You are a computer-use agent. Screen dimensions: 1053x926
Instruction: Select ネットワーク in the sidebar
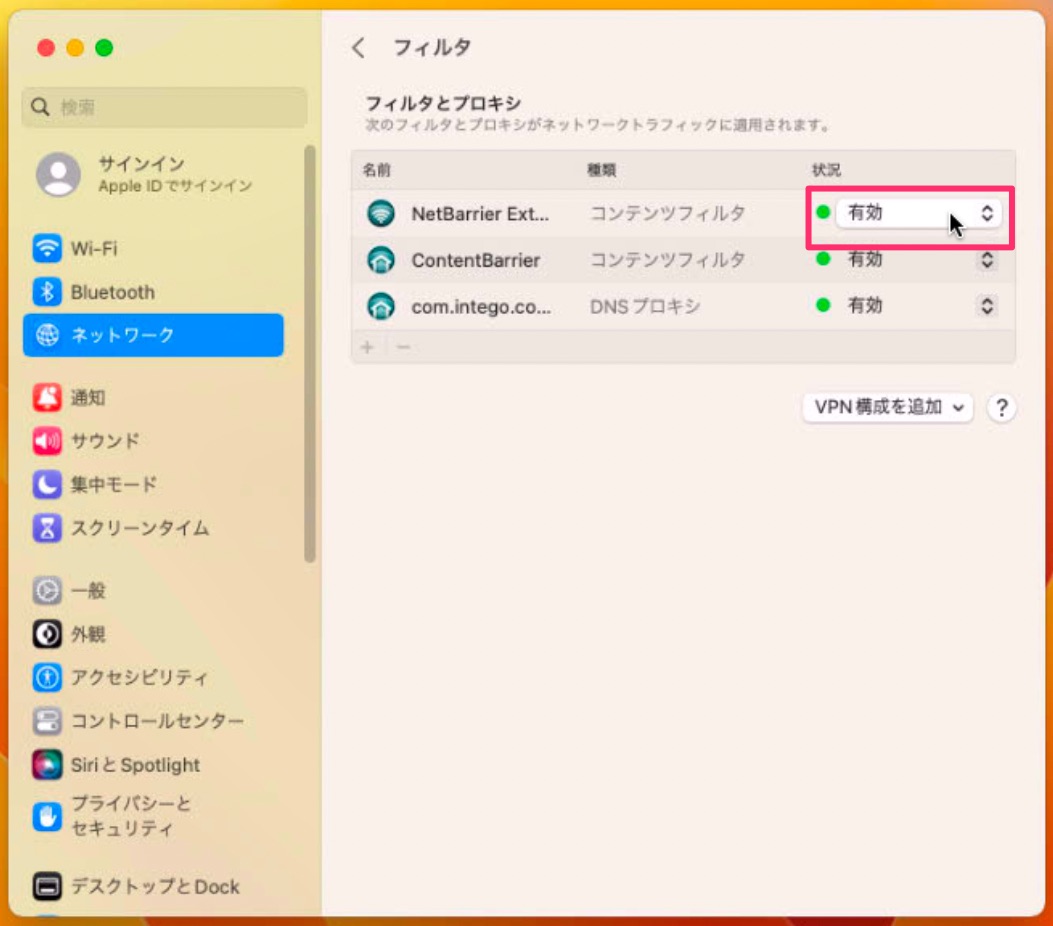[x=153, y=334]
